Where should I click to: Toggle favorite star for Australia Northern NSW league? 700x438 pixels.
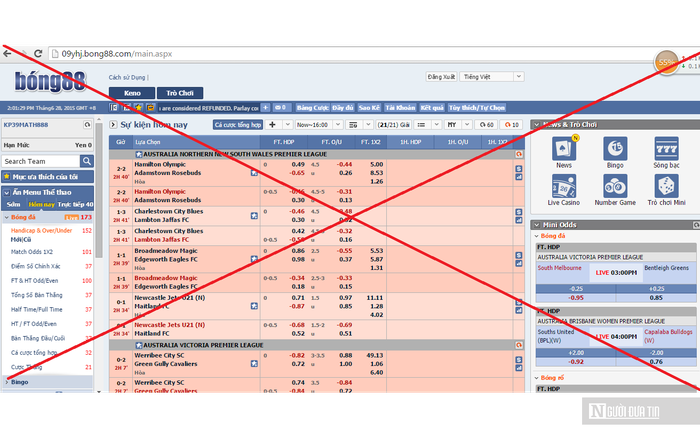tap(139, 154)
